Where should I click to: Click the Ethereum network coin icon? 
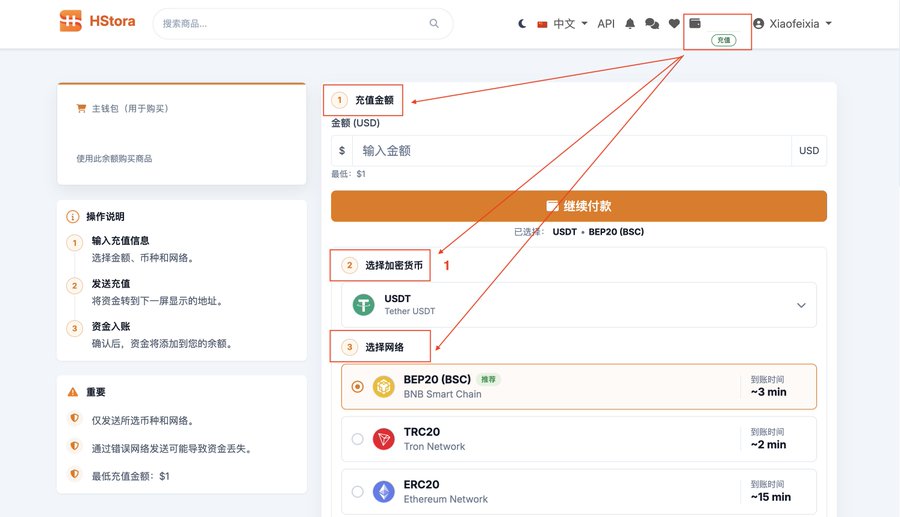tap(383, 492)
